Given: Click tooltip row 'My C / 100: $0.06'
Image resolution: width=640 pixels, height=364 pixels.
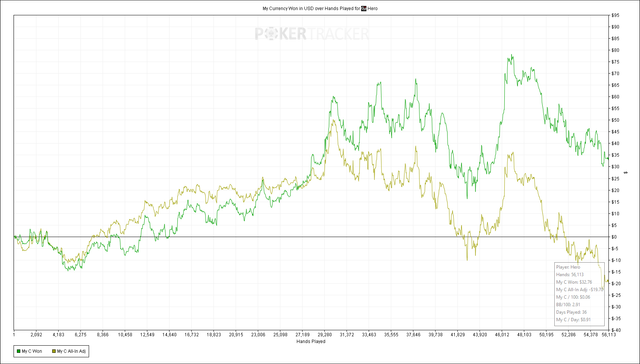Looking at the screenshot, I should (573, 297).
